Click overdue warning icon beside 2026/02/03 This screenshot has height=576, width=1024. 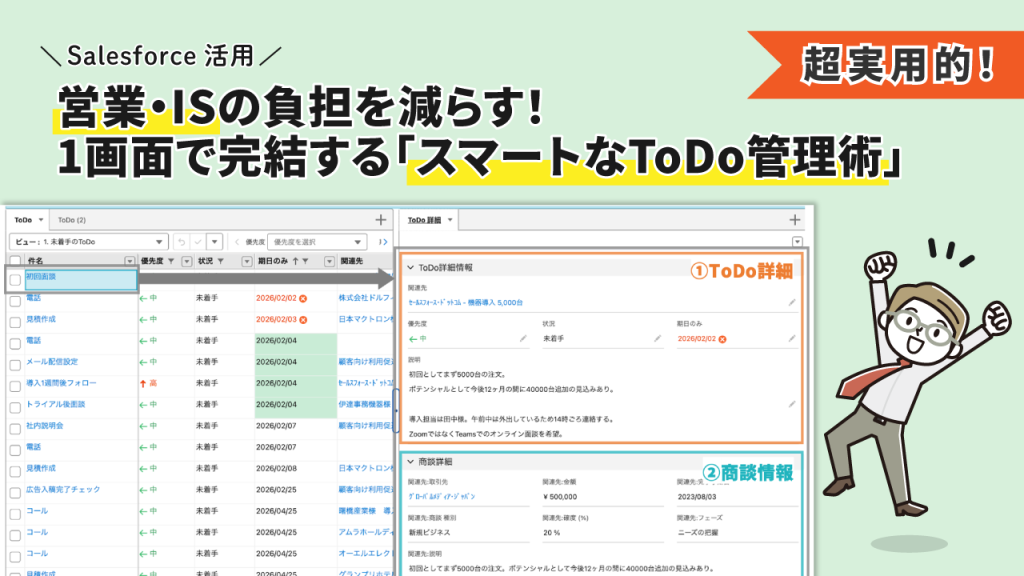pyautogui.click(x=303, y=319)
